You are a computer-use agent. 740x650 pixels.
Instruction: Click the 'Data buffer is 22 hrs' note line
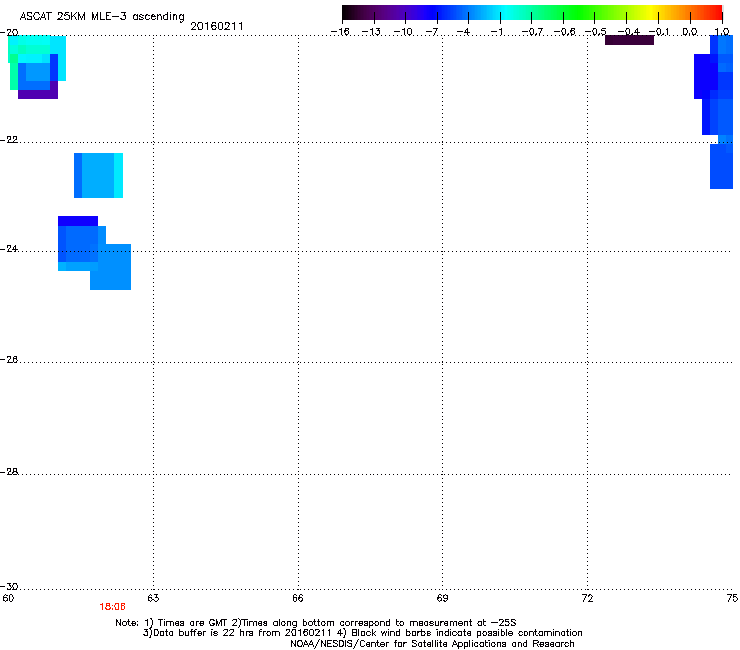pyautogui.click(x=362, y=633)
